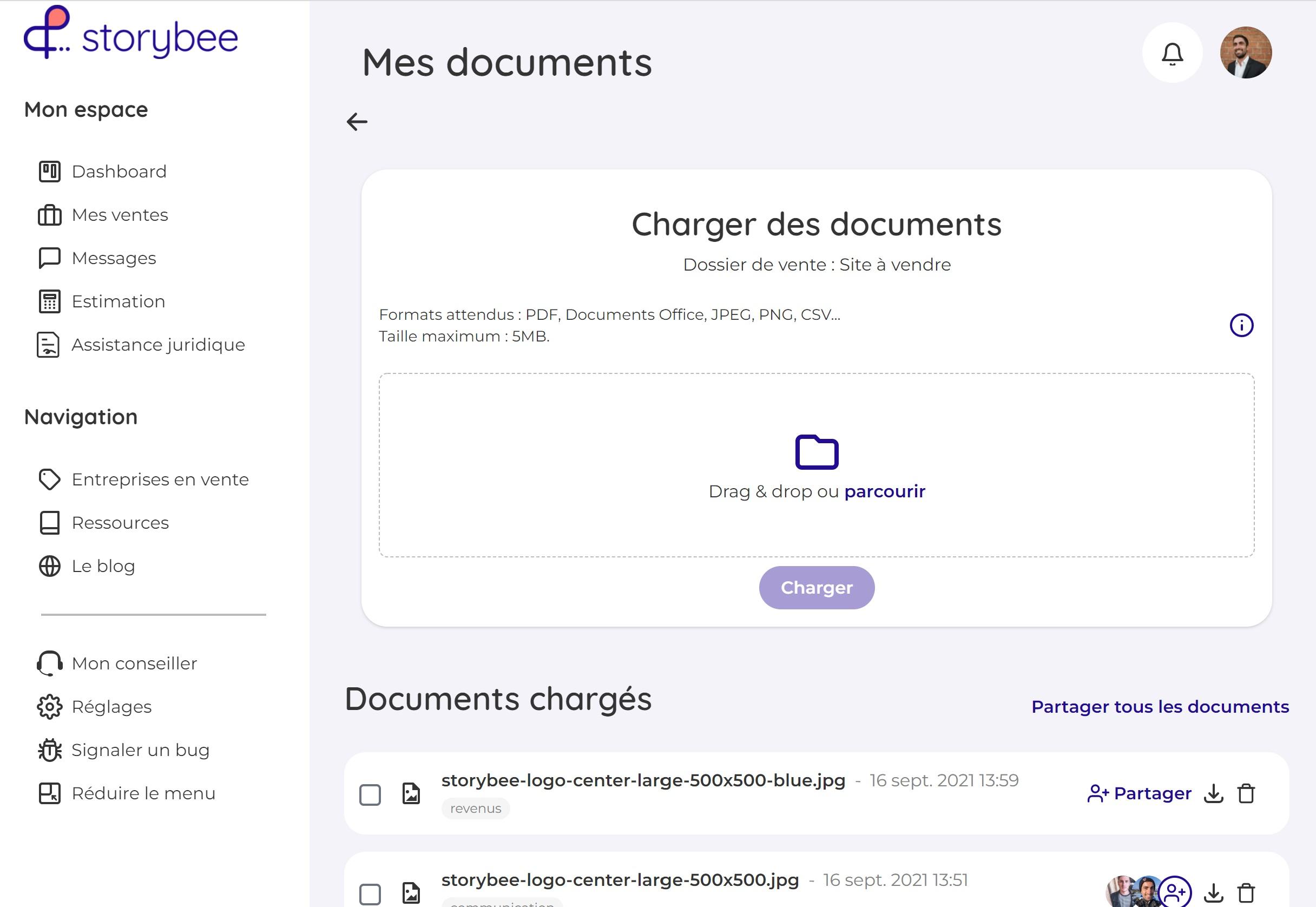Image resolution: width=1316 pixels, height=907 pixels.
Task: Click the Signaler un bug icon
Action: pyautogui.click(x=49, y=750)
